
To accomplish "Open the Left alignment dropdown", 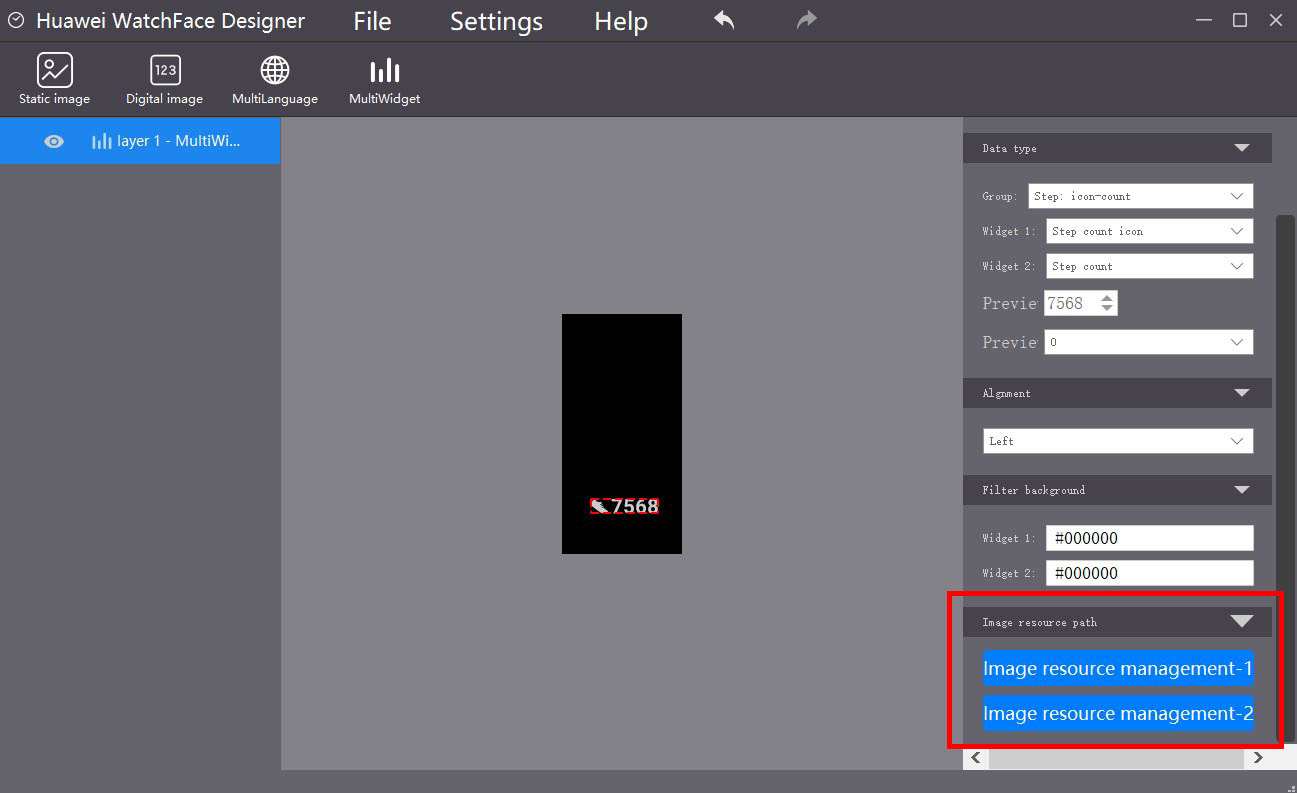I will pyautogui.click(x=1118, y=441).
